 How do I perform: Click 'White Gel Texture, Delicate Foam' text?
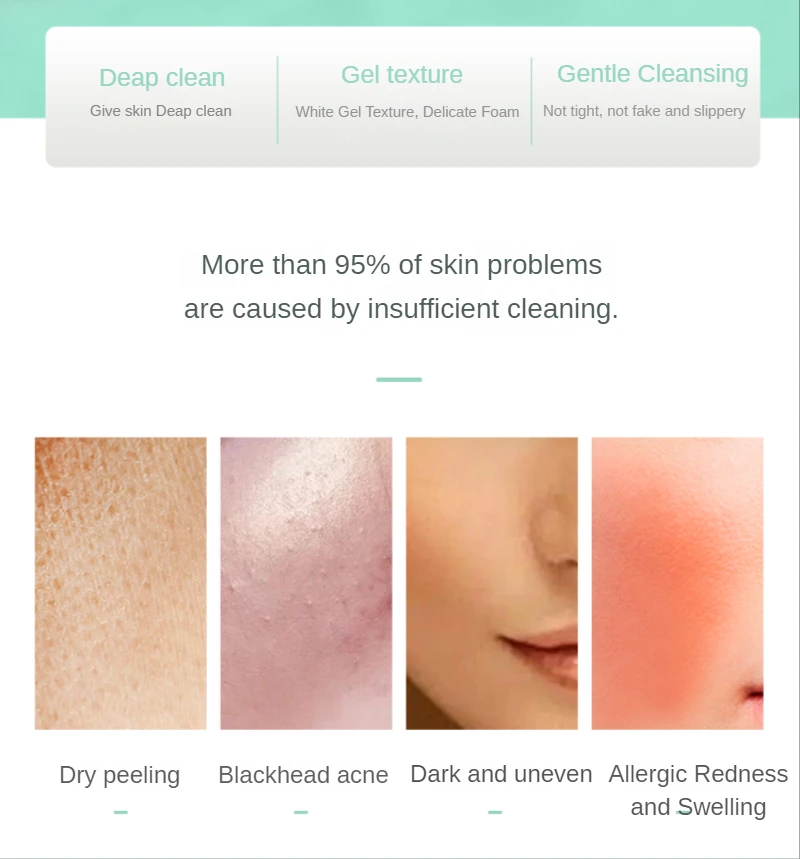click(407, 112)
